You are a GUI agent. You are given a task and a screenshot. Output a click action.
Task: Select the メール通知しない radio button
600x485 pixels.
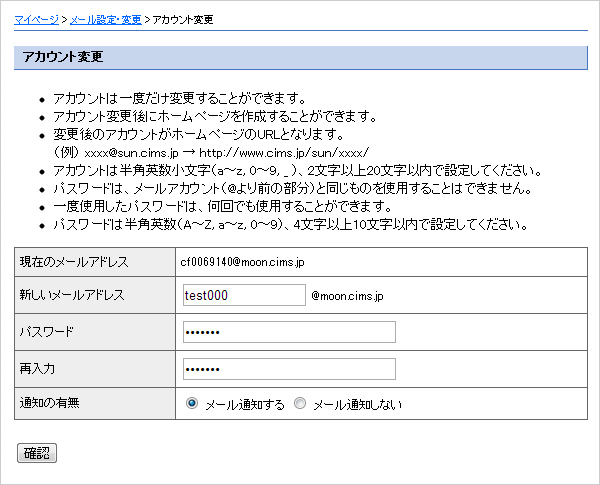click(x=300, y=404)
